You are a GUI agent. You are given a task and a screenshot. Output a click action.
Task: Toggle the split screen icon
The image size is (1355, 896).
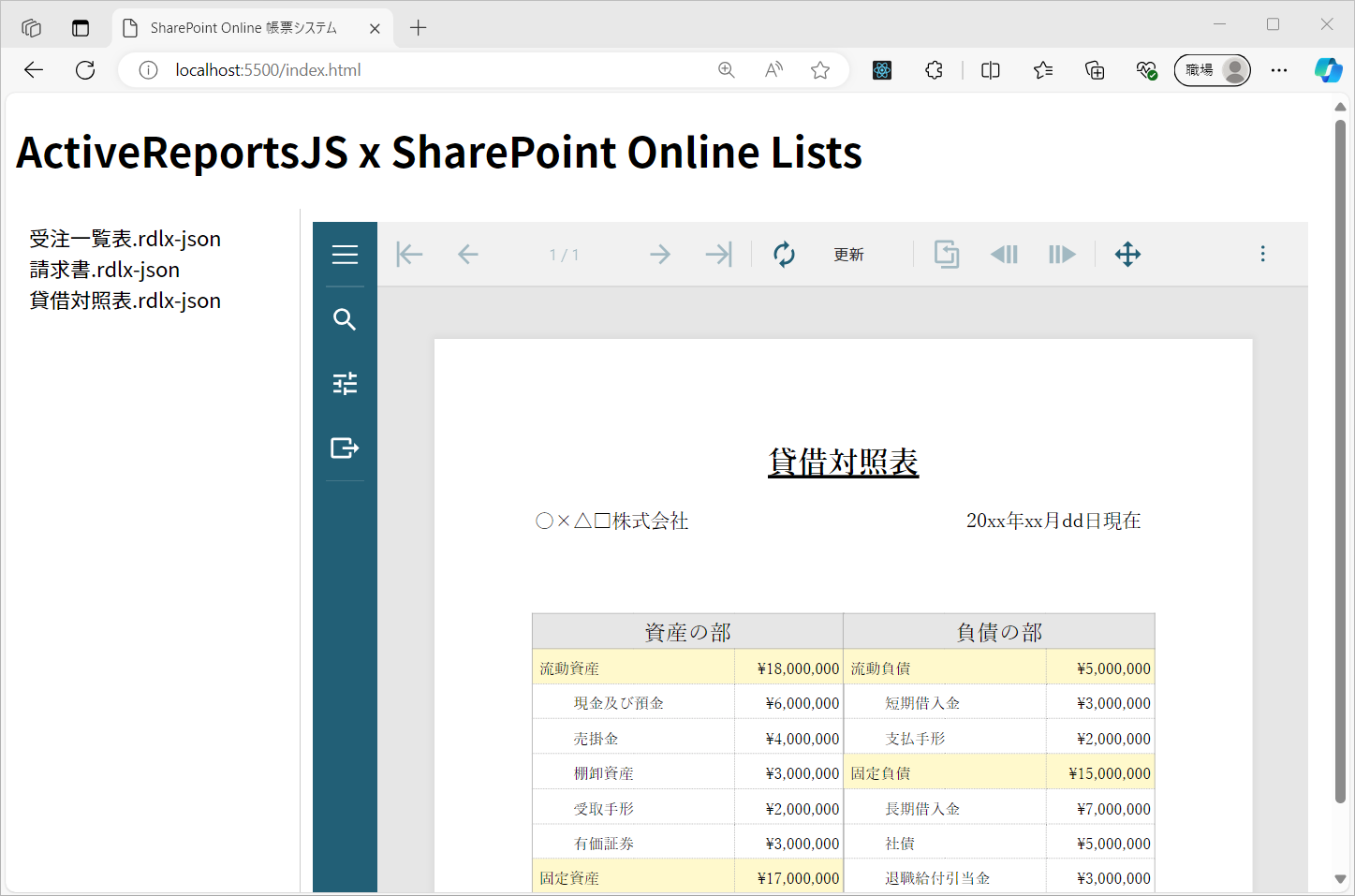991,70
